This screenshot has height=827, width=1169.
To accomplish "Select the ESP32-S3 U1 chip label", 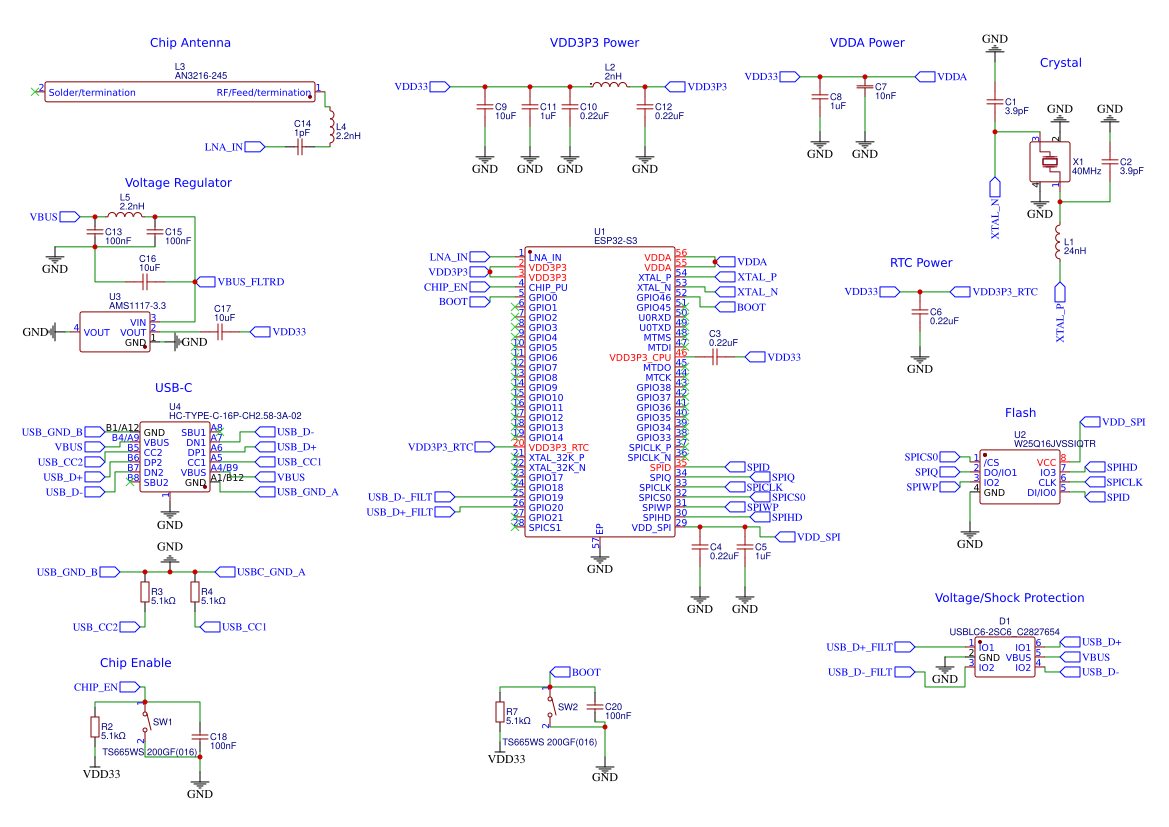I will 615,236.
